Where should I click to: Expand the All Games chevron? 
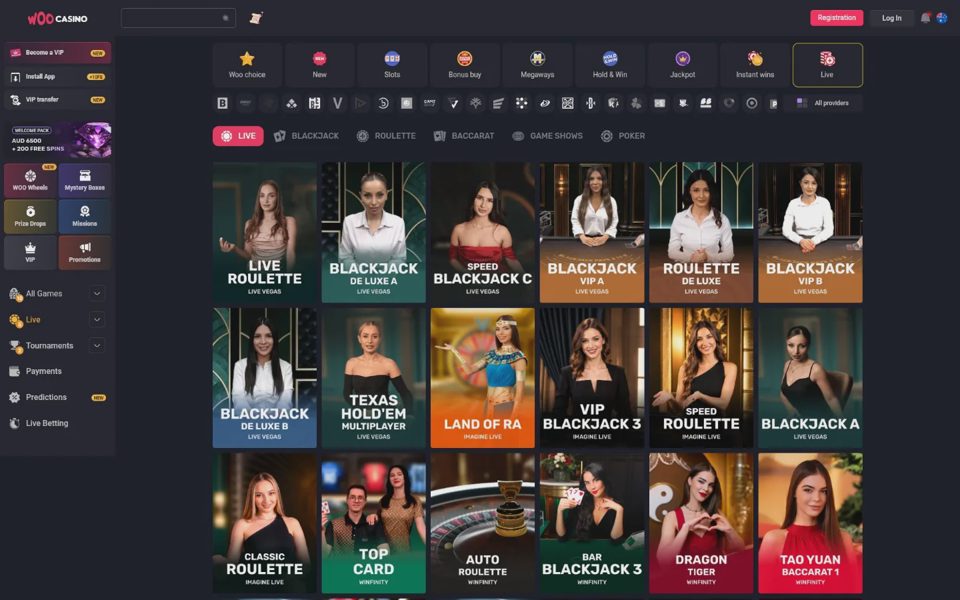click(x=97, y=293)
